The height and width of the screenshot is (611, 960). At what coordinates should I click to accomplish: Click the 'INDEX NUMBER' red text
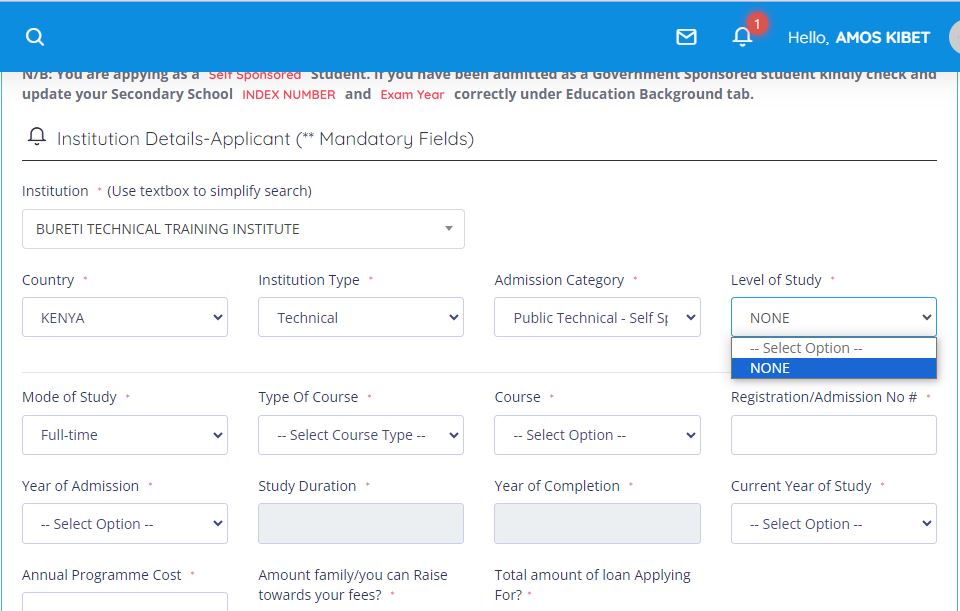tap(288, 95)
